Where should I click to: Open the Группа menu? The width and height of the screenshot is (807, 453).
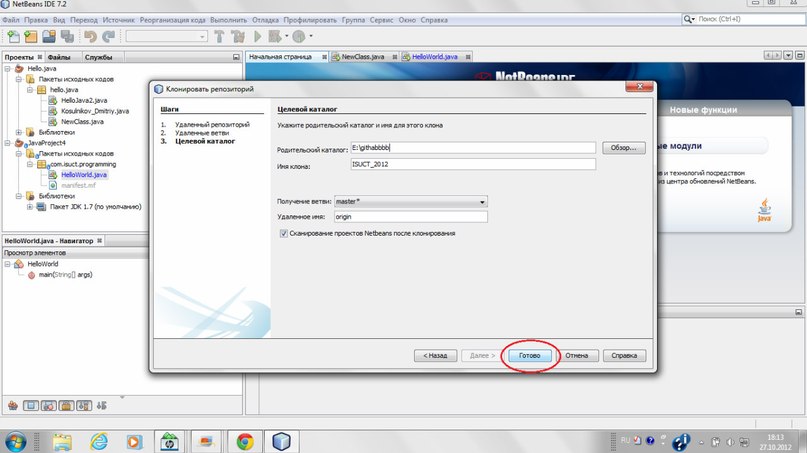pyautogui.click(x=353, y=20)
